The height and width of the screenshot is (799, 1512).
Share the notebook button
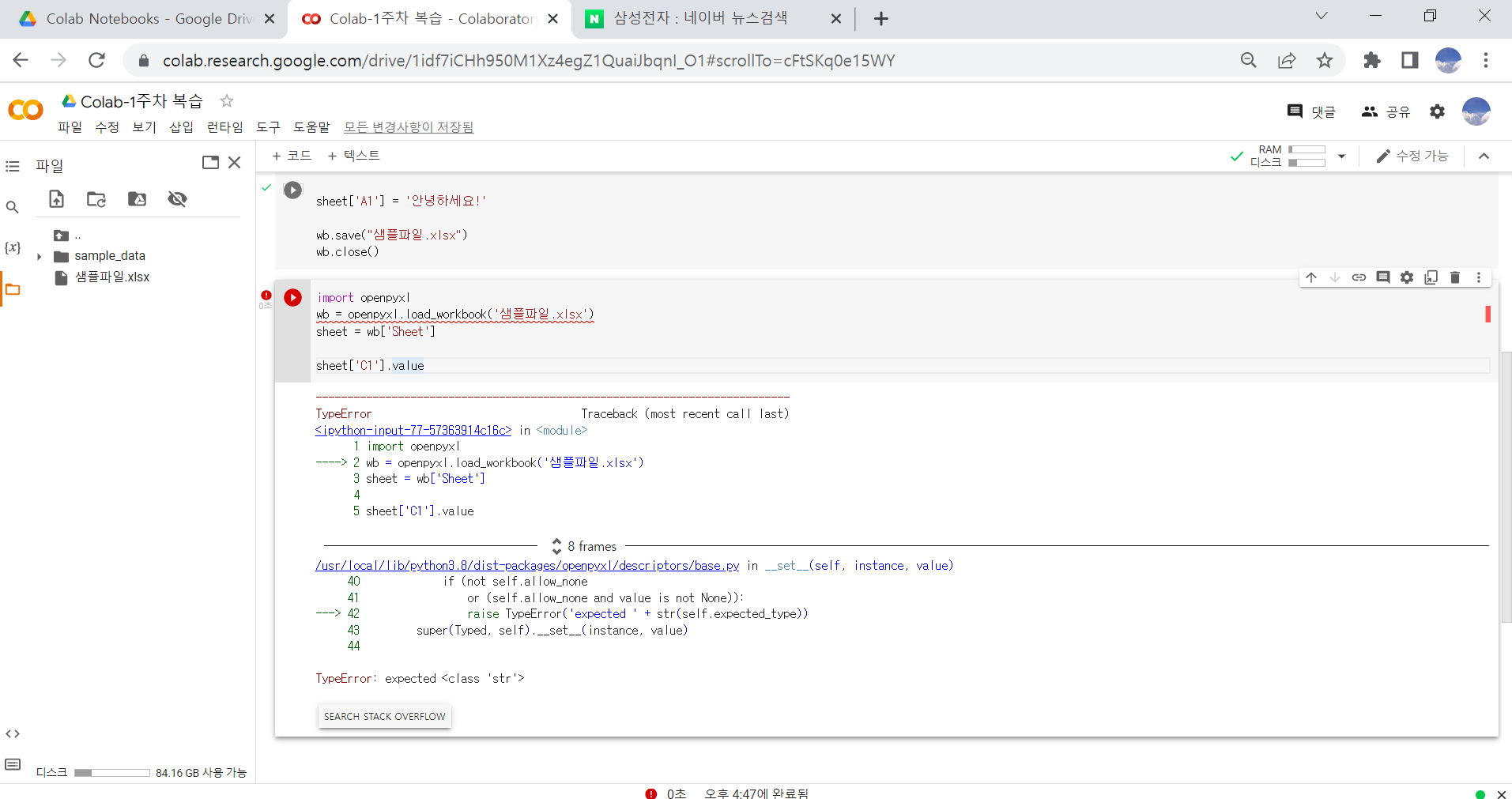[1386, 111]
